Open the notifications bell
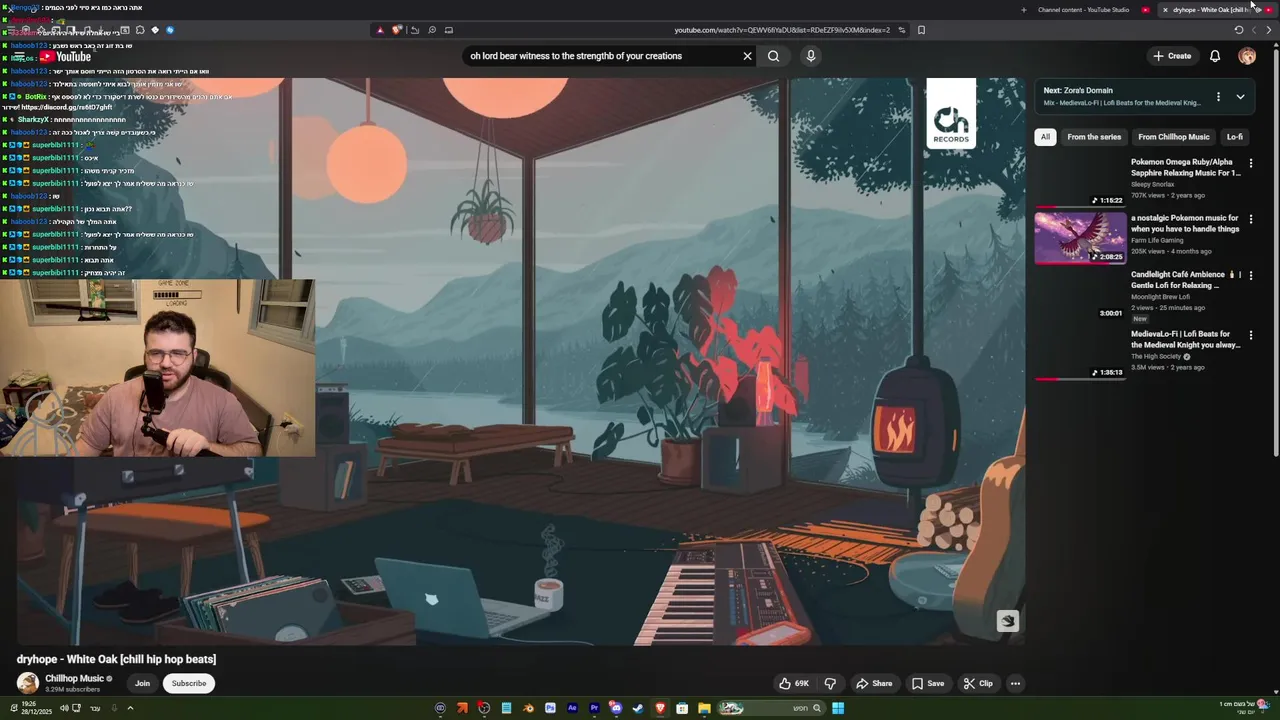This screenshot has height=720, width=1280. pyautogui.click(x=1215, y=56)
